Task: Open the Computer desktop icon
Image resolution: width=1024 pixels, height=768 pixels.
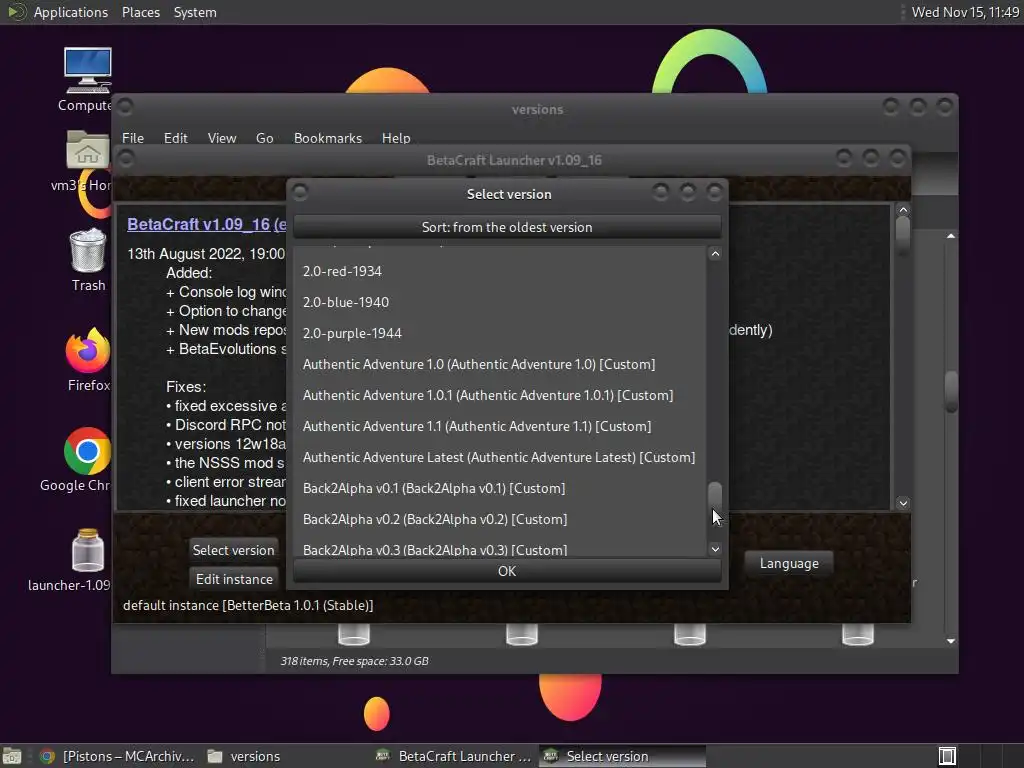Action: pyautogui.click(x=87, y=78)
